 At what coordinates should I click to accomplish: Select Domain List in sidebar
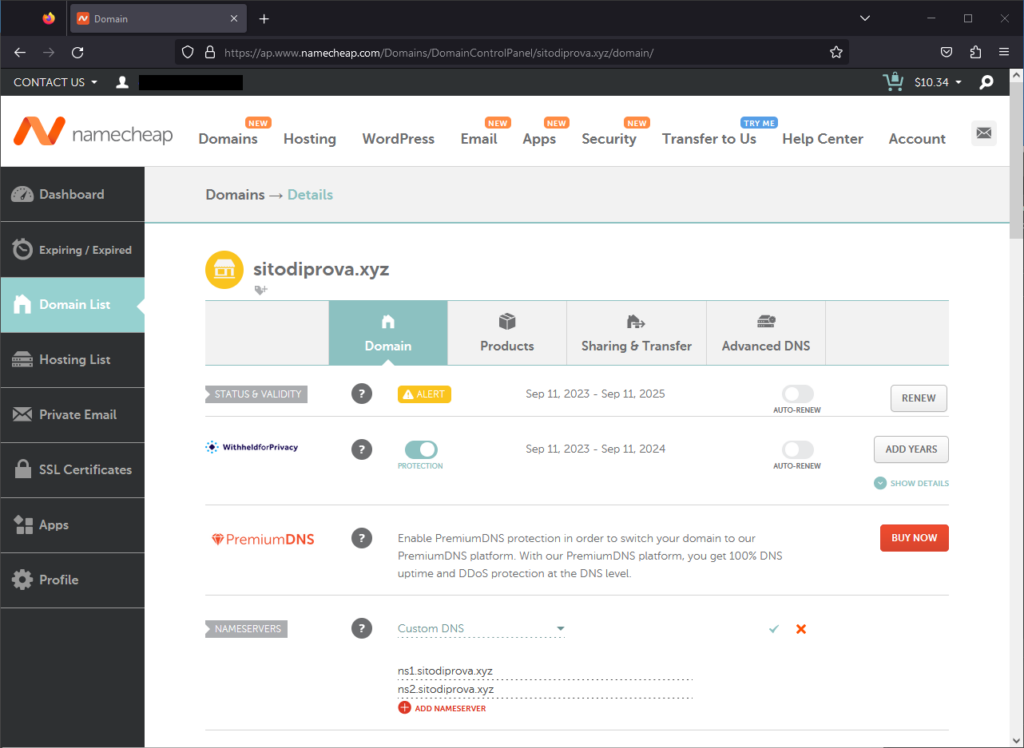click(x=72, y=304)
